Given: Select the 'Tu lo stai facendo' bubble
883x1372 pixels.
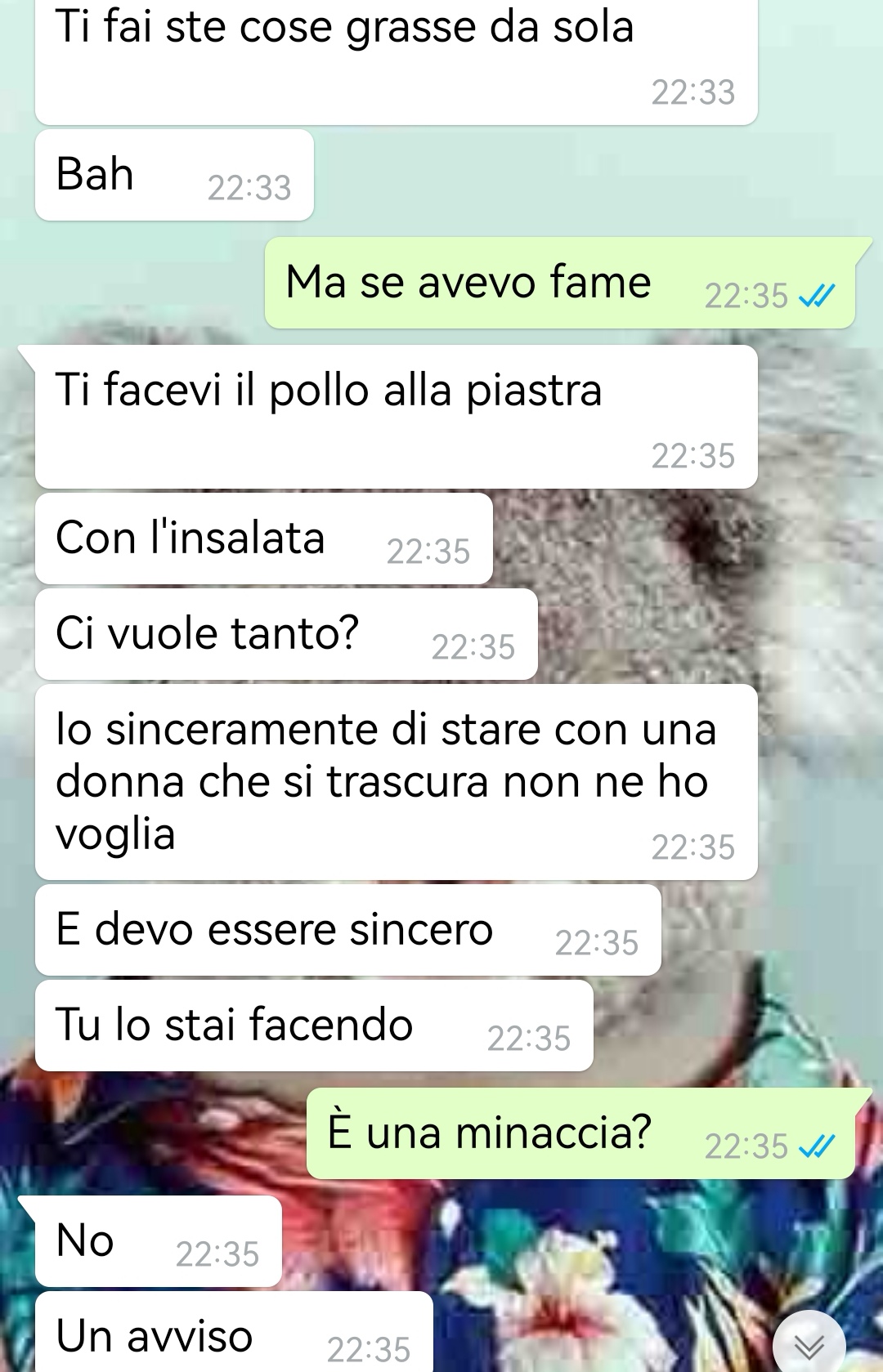Looking at the screenshot, I should coord(314,1026).
